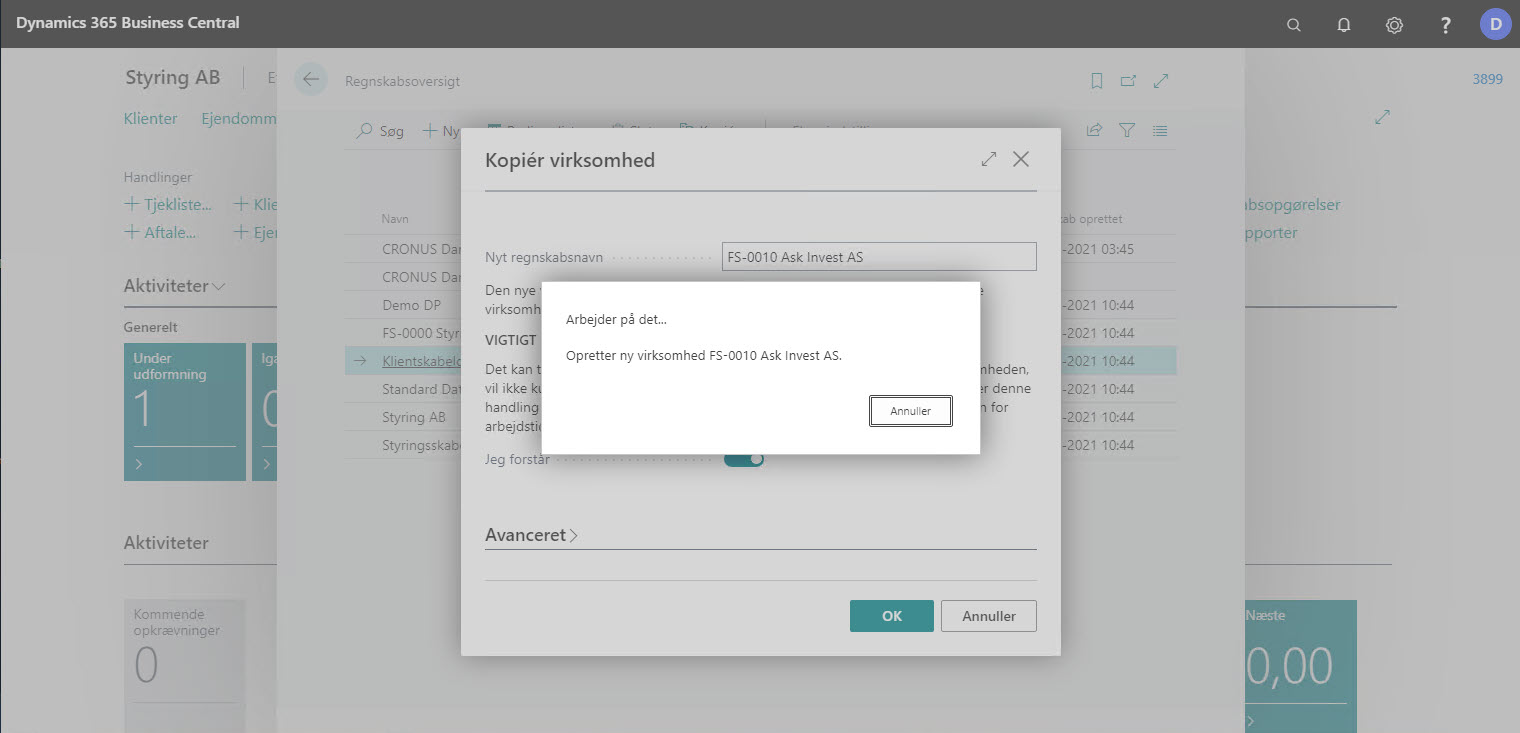Open Regnskabsoversigt page in new window
This screenshot has height=733, width=1520.
(x=1128, y=81)
